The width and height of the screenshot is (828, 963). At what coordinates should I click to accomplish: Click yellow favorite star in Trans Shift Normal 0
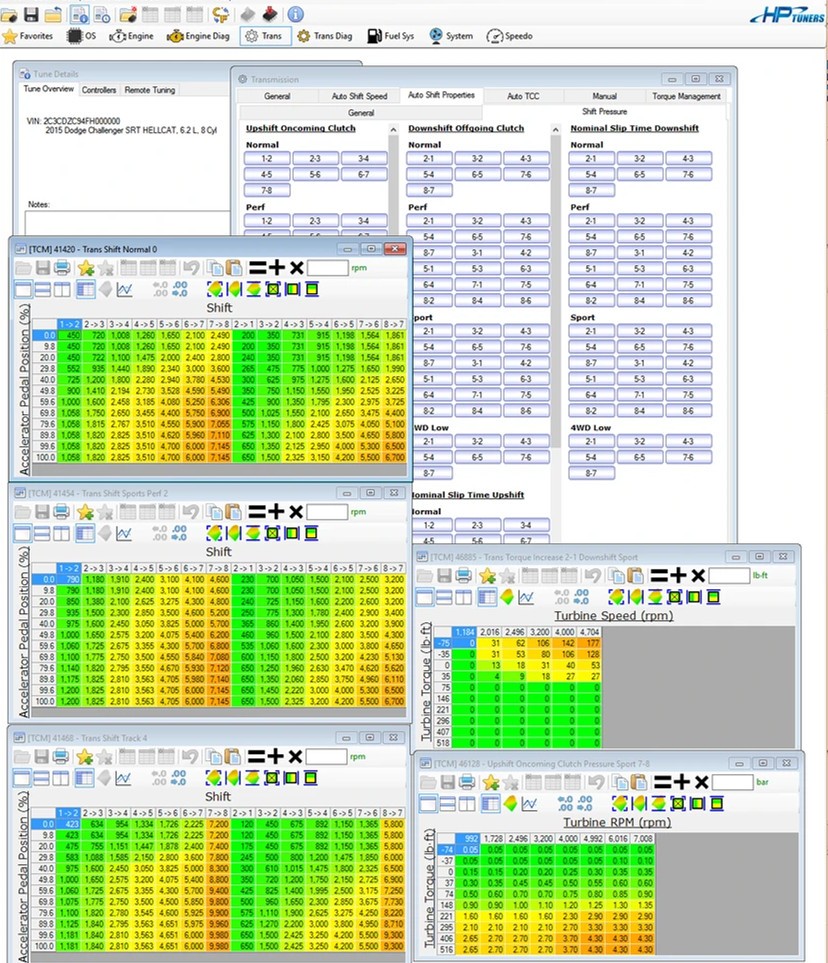click(85, 268)
